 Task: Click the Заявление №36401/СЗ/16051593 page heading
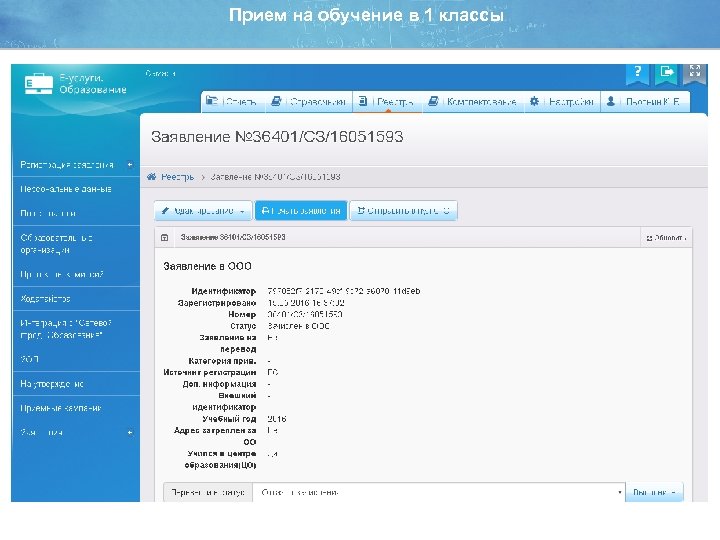click(277, 137)
